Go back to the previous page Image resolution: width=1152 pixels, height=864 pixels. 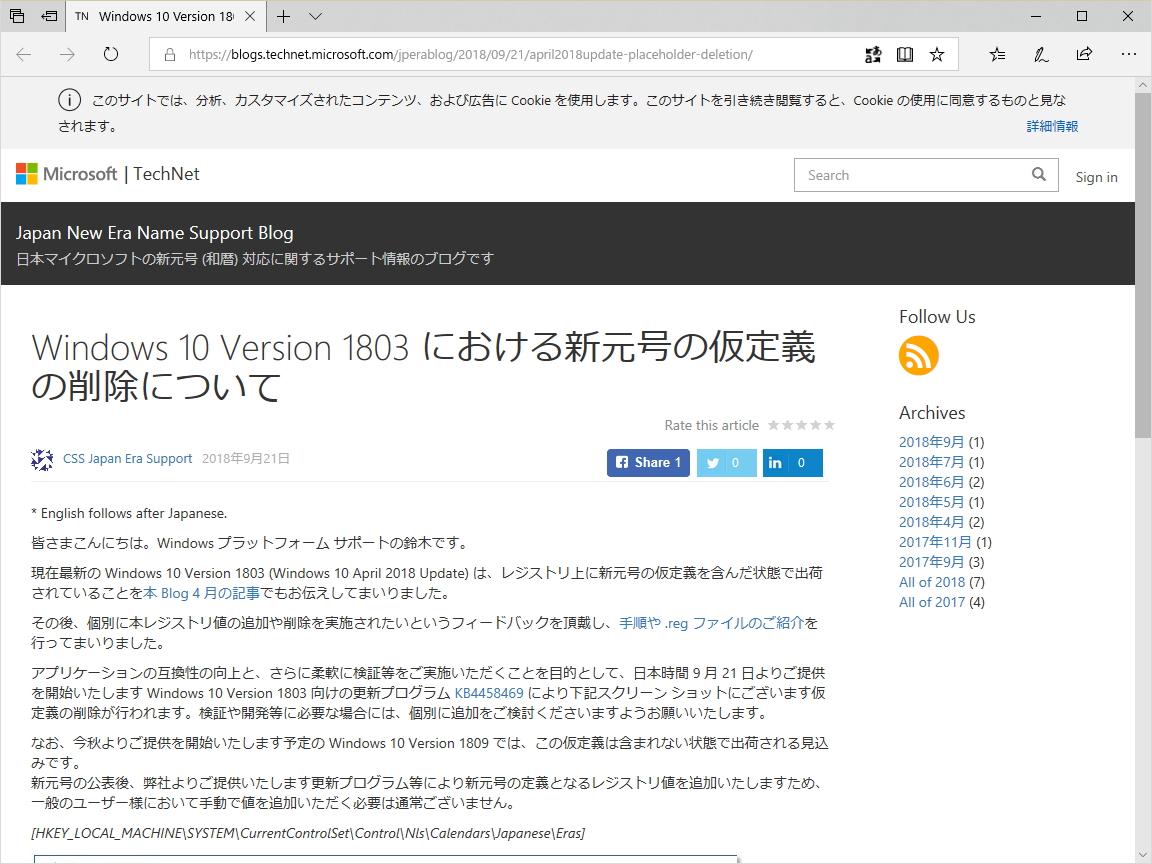[24, 55]
